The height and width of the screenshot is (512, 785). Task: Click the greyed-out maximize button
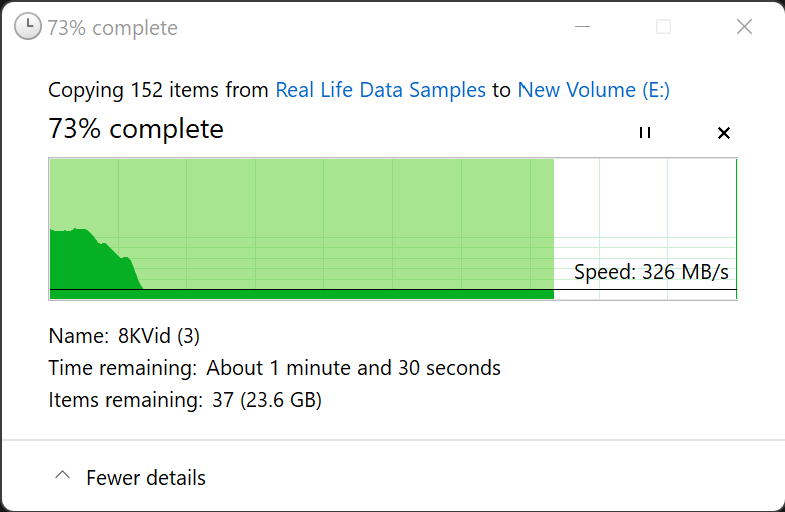tap(663, 27)
